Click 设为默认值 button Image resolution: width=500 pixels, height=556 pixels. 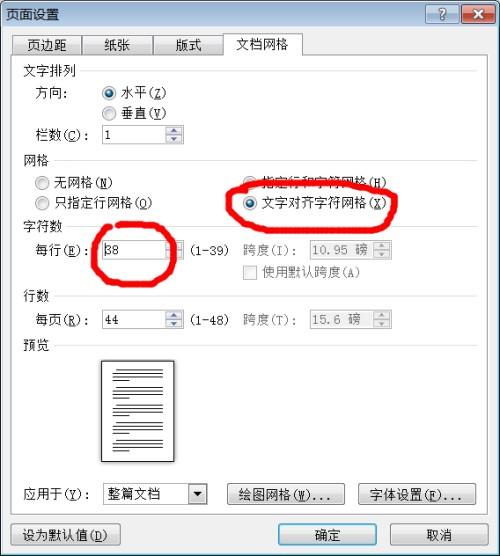pyautogui.click(x=66, y=535)
